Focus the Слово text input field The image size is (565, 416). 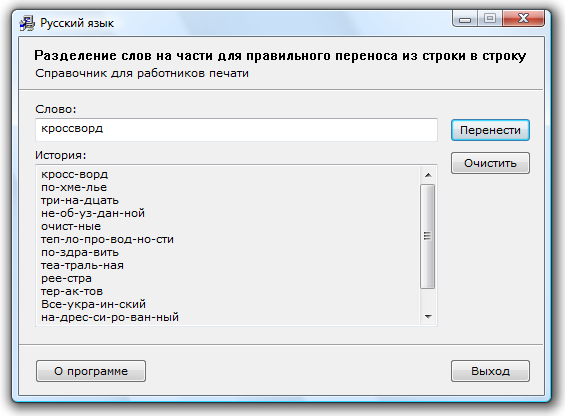236,130
